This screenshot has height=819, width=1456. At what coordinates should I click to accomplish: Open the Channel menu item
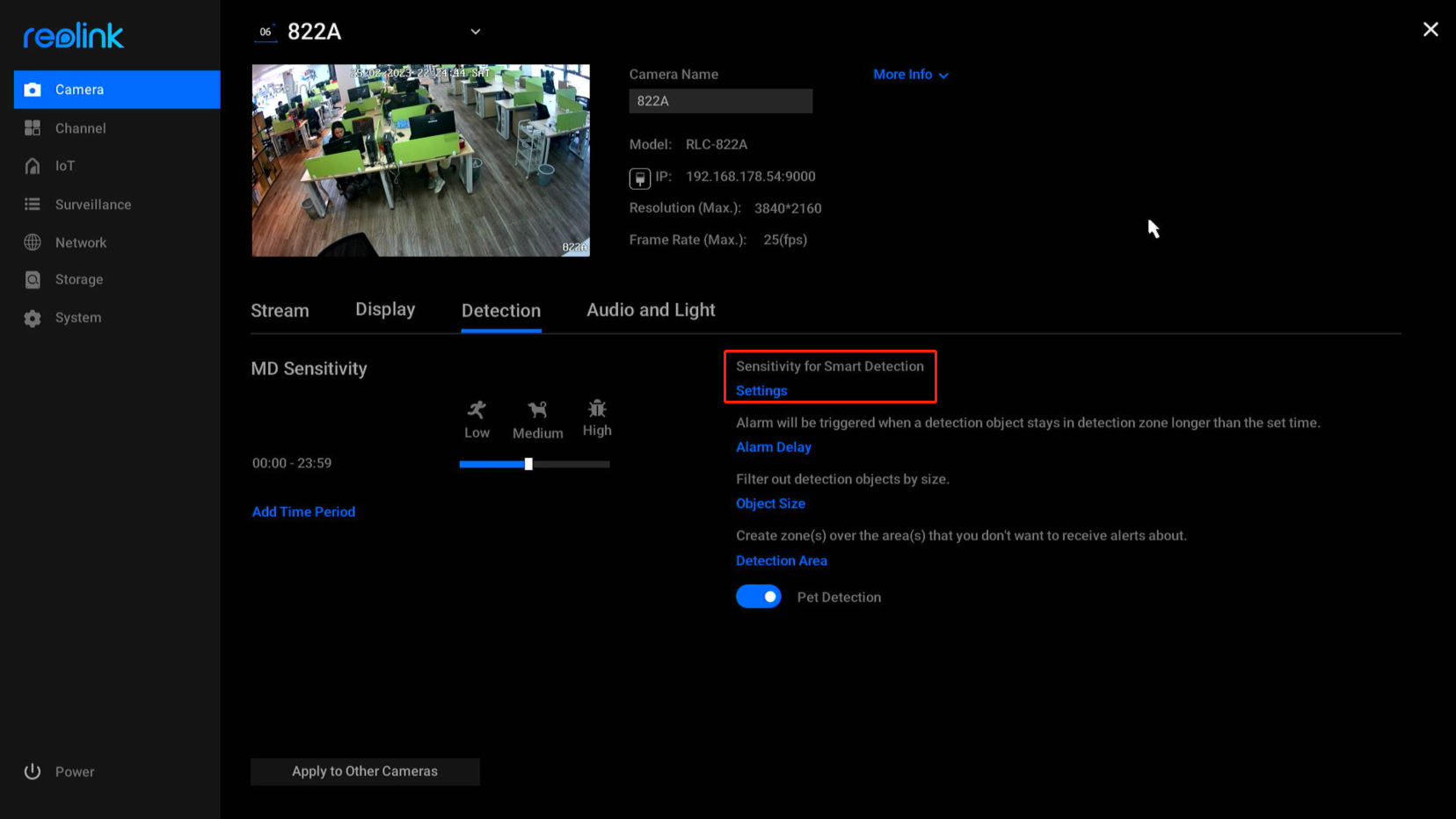tap(81, 128)
